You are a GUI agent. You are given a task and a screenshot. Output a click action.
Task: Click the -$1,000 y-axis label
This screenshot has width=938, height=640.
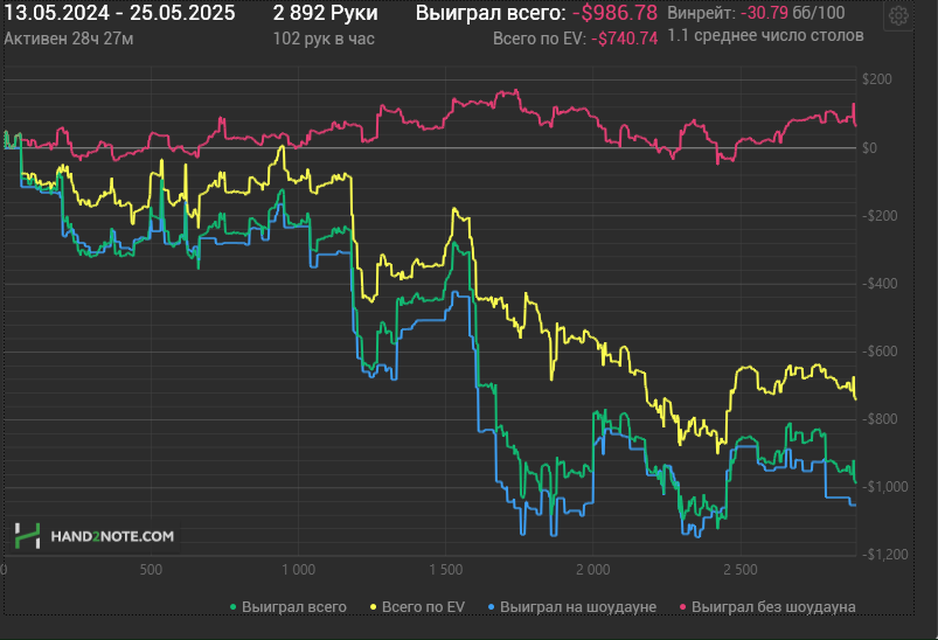point(885,487)
